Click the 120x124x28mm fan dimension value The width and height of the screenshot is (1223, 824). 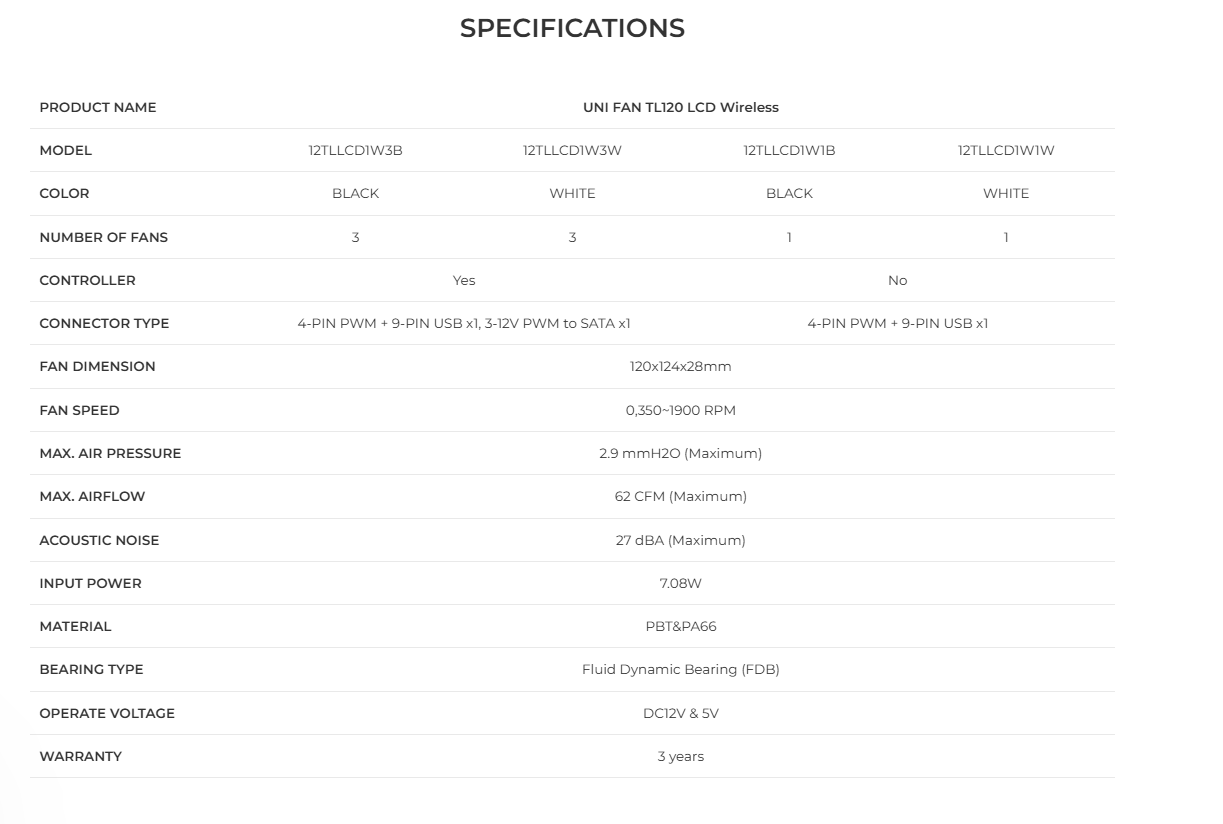[680, 367]
